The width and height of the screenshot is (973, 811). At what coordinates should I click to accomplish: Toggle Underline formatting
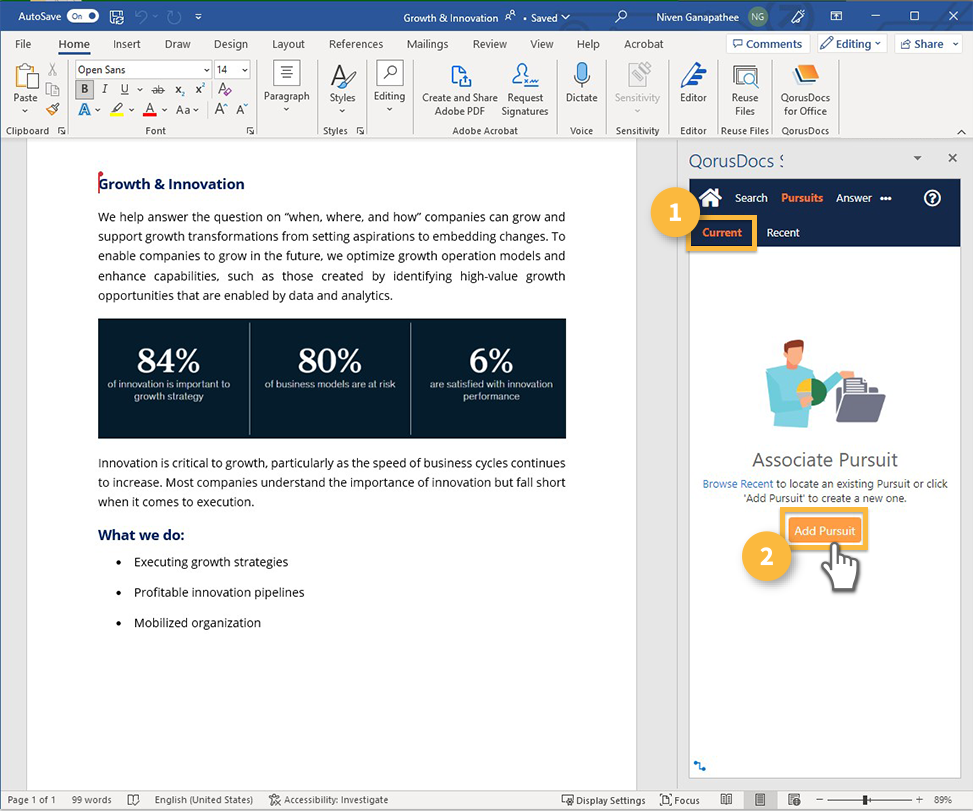[x=125, y=89]
